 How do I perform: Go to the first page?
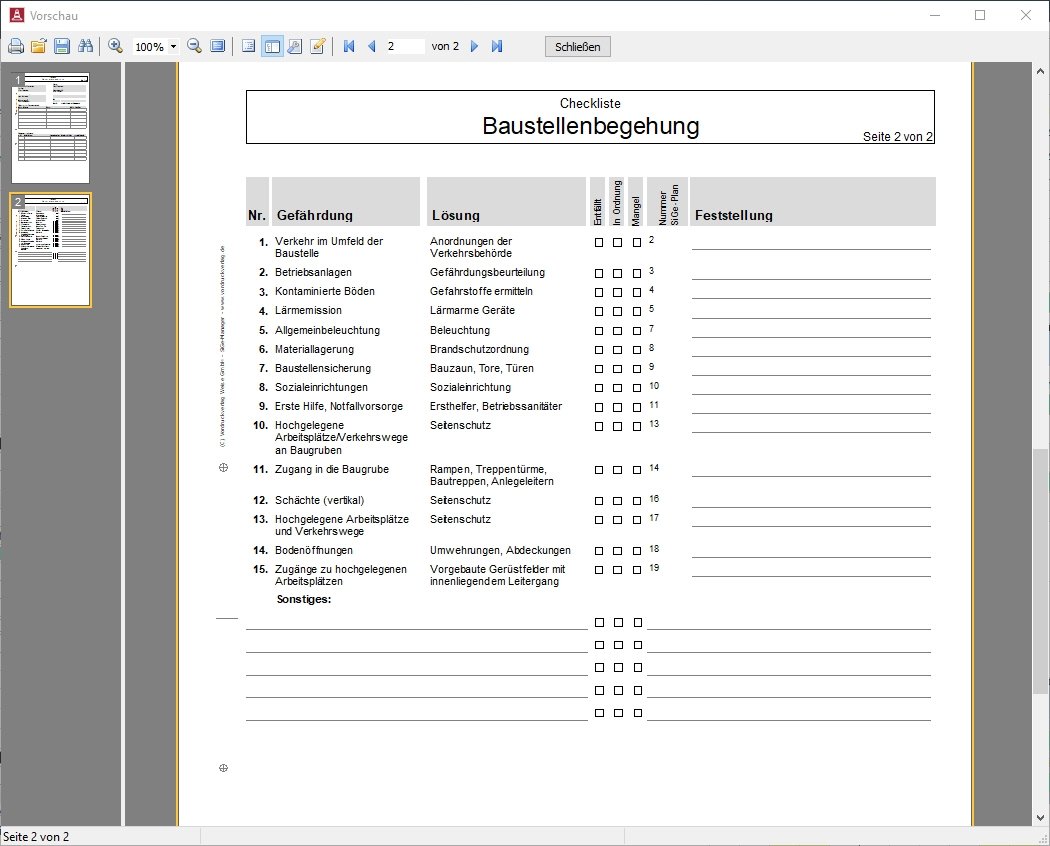[349, 46]
